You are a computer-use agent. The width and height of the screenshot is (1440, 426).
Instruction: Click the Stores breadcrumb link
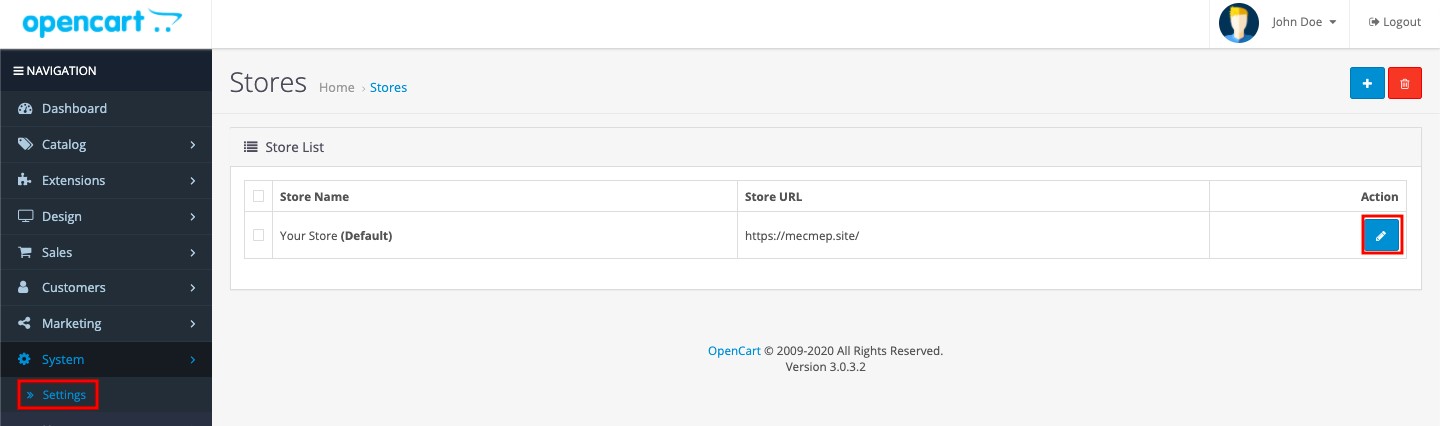[x=388, y=87]
